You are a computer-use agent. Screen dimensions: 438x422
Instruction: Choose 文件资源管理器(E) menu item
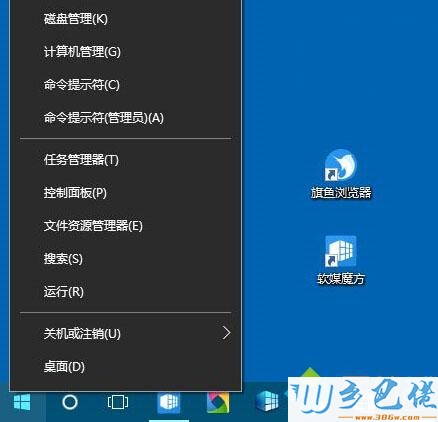126,226
